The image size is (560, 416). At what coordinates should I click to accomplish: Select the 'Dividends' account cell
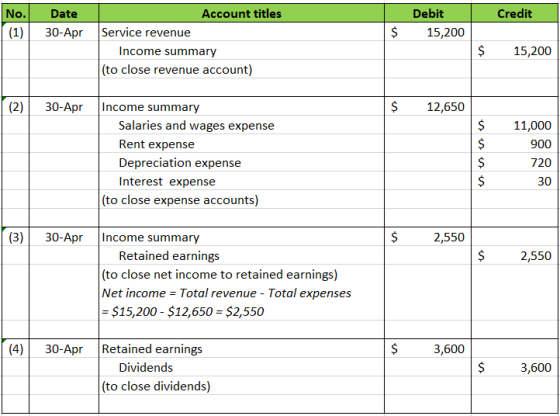[x=241, y=367]
